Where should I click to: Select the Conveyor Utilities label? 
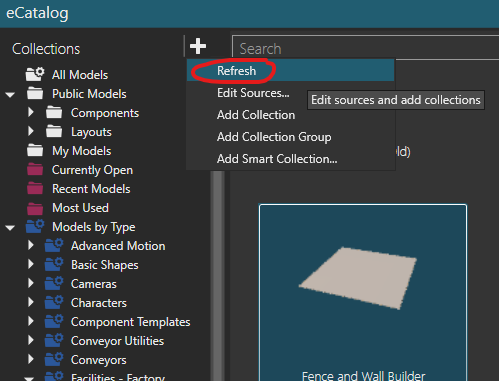click(117, 341)
